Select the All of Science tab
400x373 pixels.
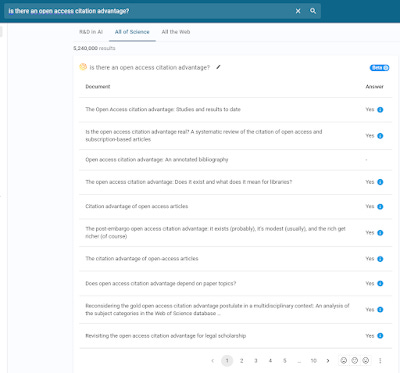[132, 32]
